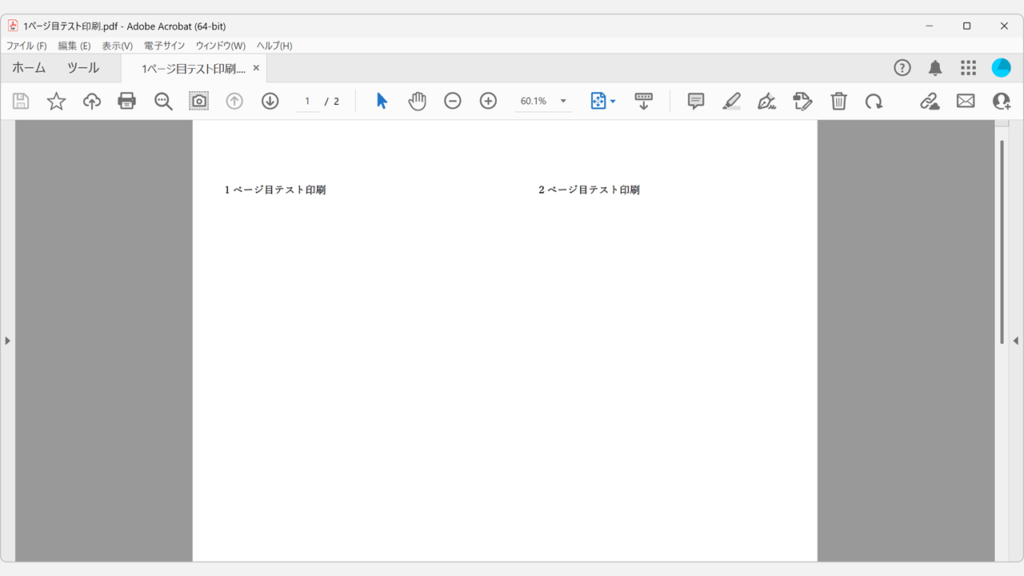
Task: Expand the left navigation pane arrow
Action: [x=7, y=341]
